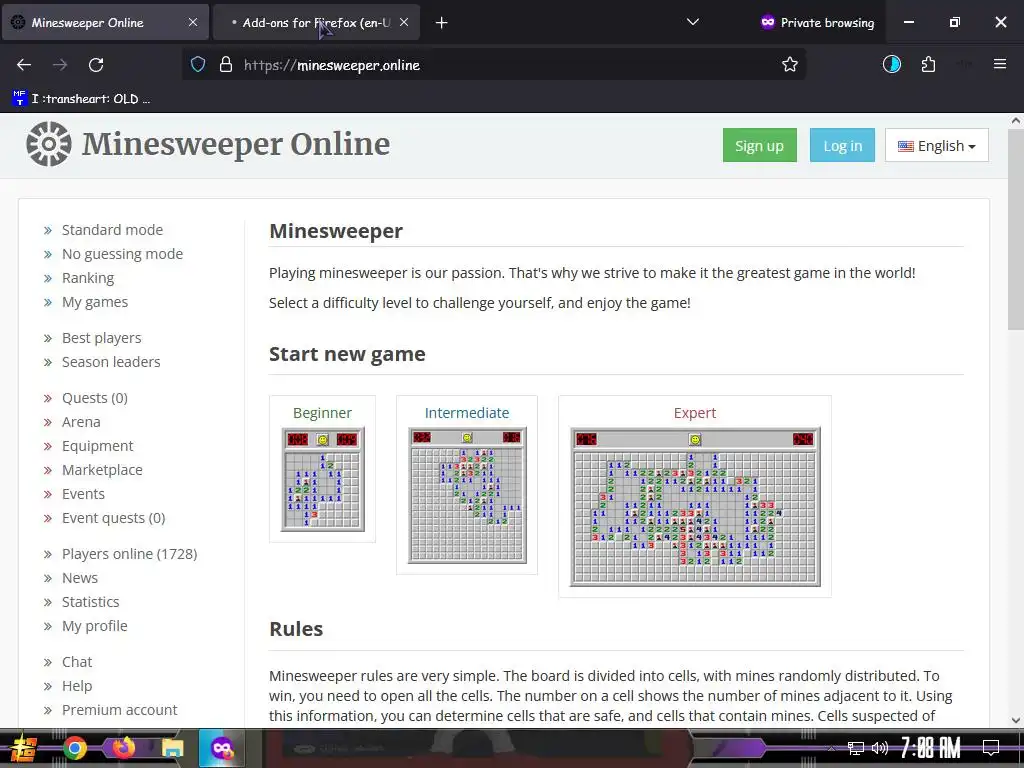Close the Add-ons for Firefox tab

tap(404, 22)
